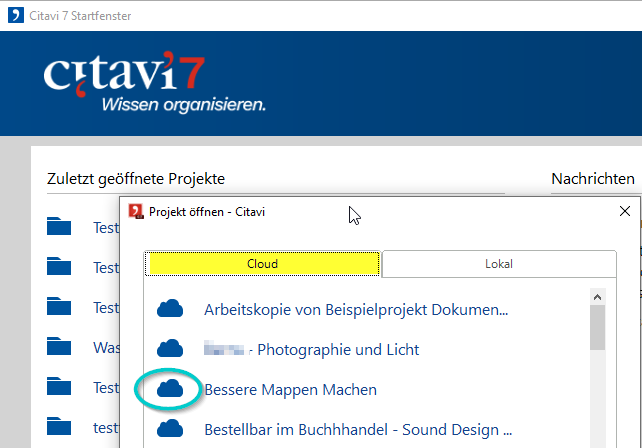Open project Bessere Mappen Machen
Screen dimensions: 642x448
click(290, 390)
